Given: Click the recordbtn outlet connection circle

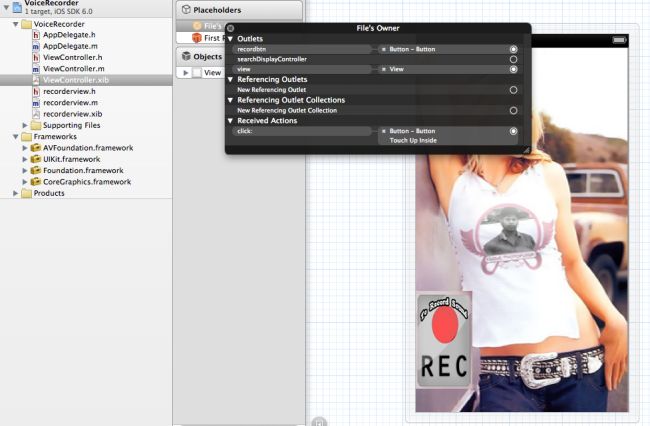Looking at the screenshot, I should pyautogui.click(x=513, y=49).
